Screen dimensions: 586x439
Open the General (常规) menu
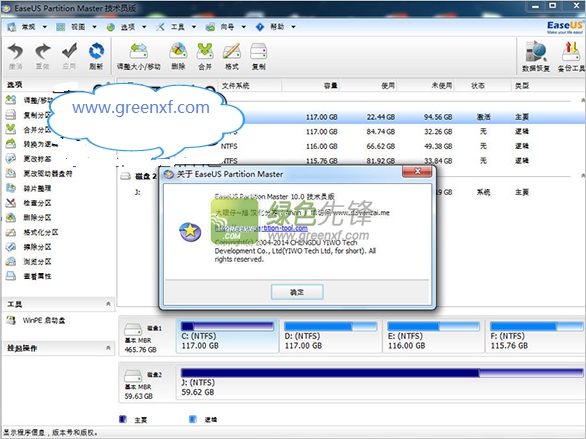tap(28, 27)
